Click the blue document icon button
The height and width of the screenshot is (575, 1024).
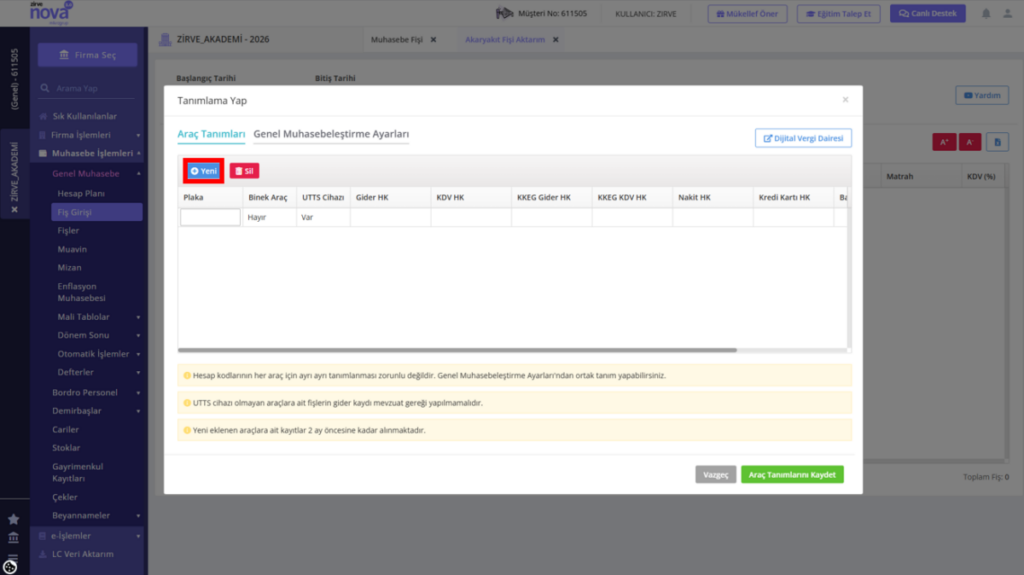click(997, 142)
